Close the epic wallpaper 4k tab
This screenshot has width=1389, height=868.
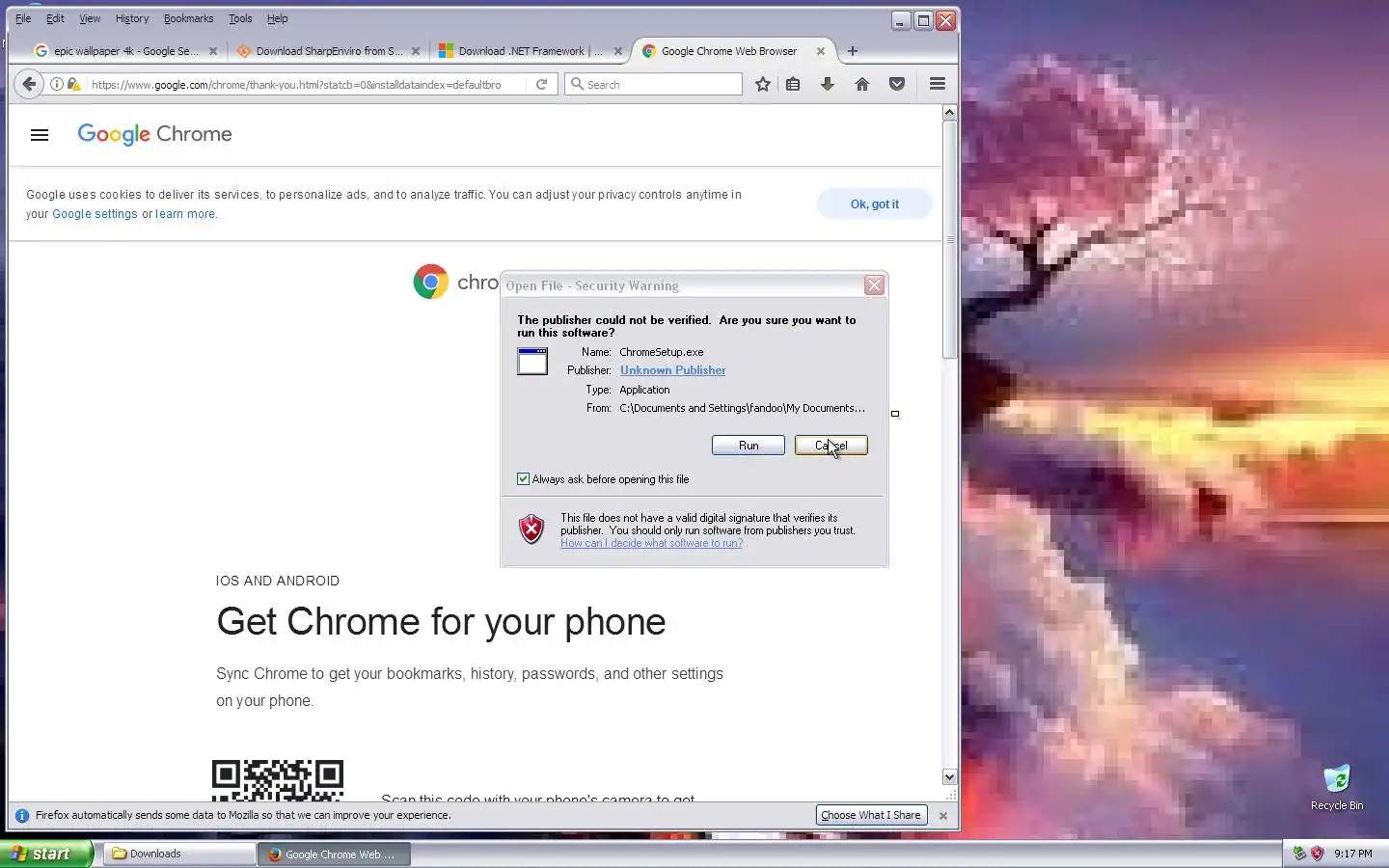[x=213, y=51]
